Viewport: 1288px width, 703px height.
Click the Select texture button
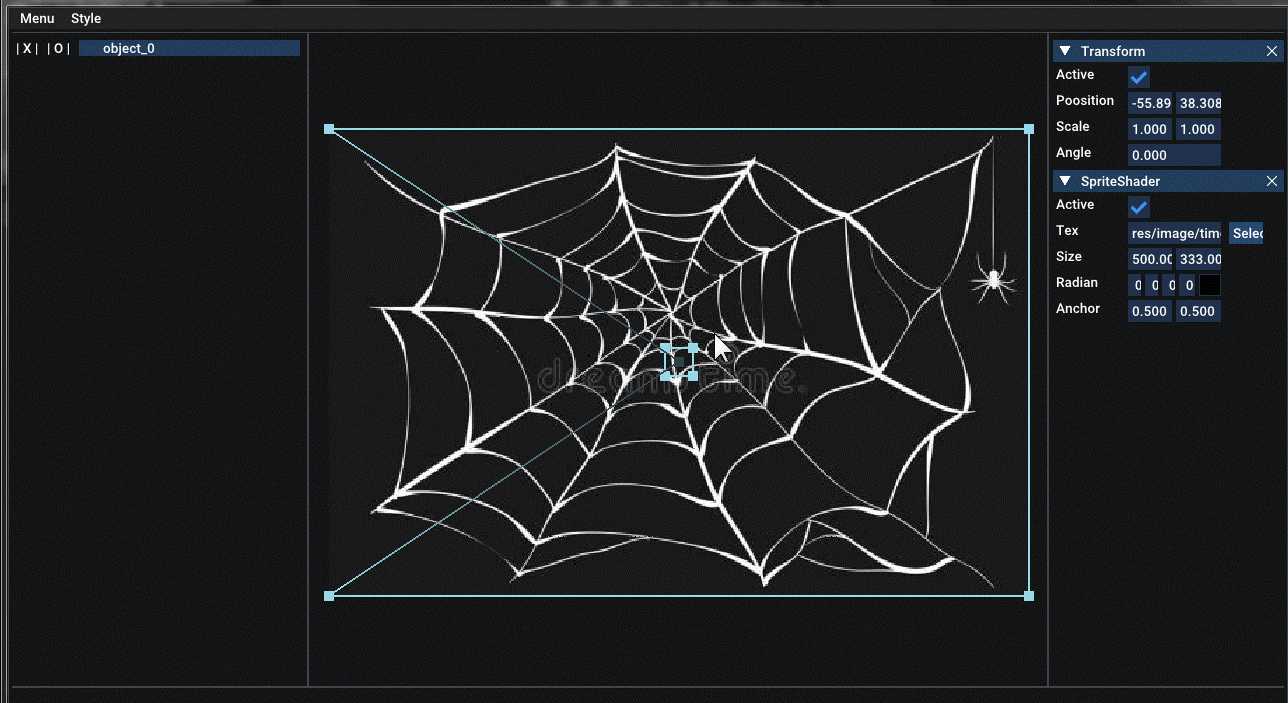click(1246, 233)
